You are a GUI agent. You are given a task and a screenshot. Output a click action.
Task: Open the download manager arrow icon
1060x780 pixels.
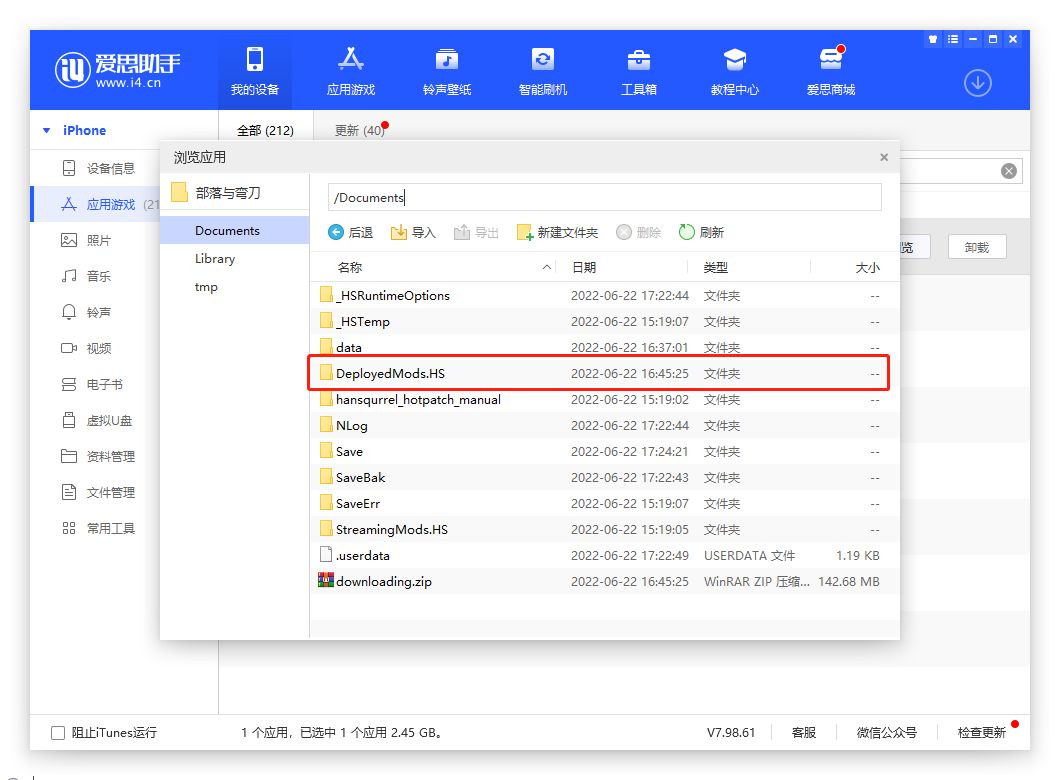point(978,83)
